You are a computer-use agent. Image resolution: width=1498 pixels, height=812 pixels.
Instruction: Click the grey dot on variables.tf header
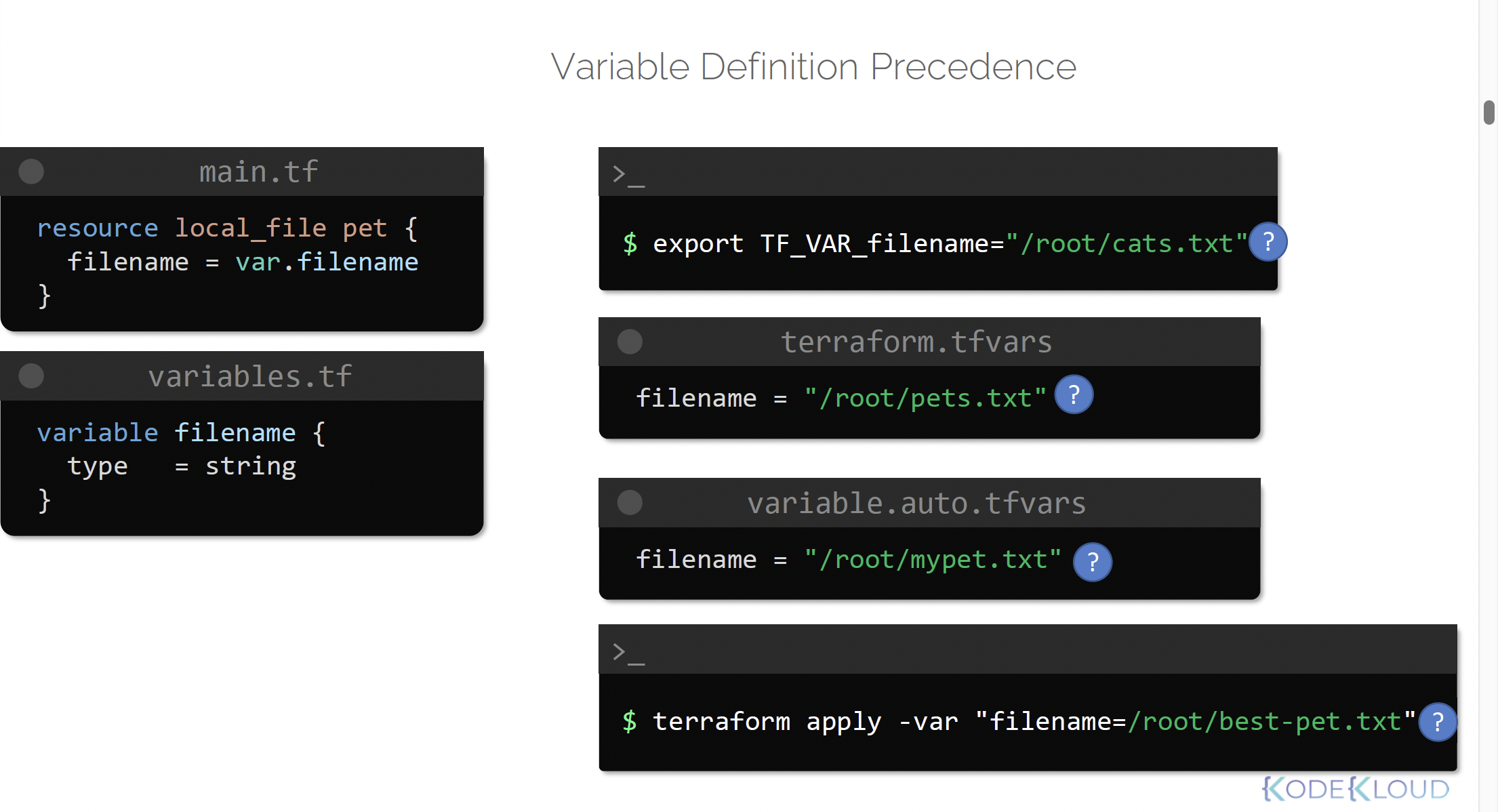31,375
